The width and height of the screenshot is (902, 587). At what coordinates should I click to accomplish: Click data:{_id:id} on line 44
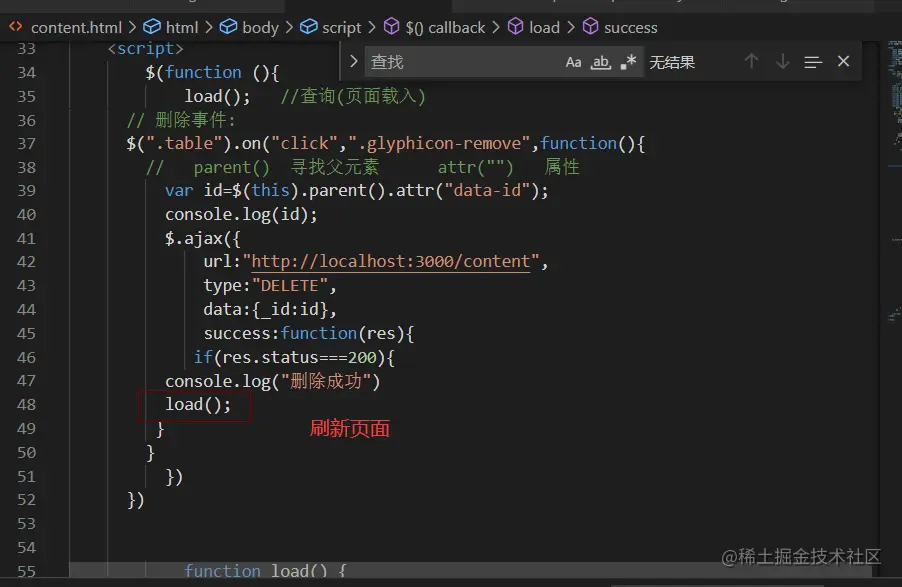pyautogui.click(x=265, y=310)
